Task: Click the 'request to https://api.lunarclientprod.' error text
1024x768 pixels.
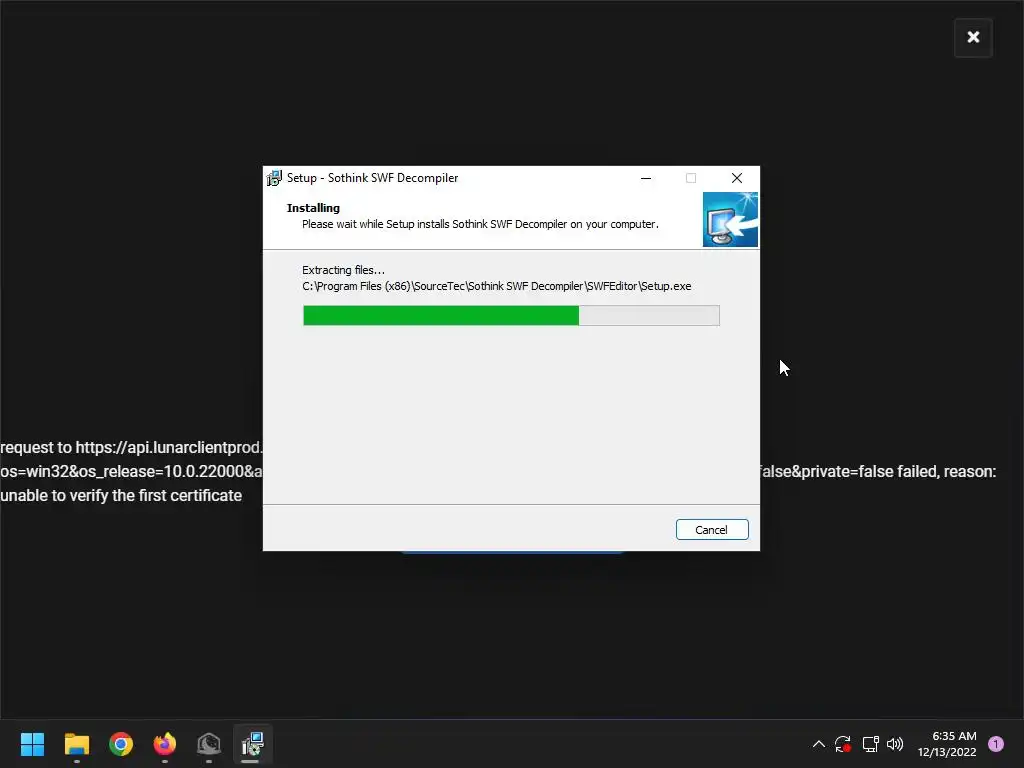Action: pos(131,447)
